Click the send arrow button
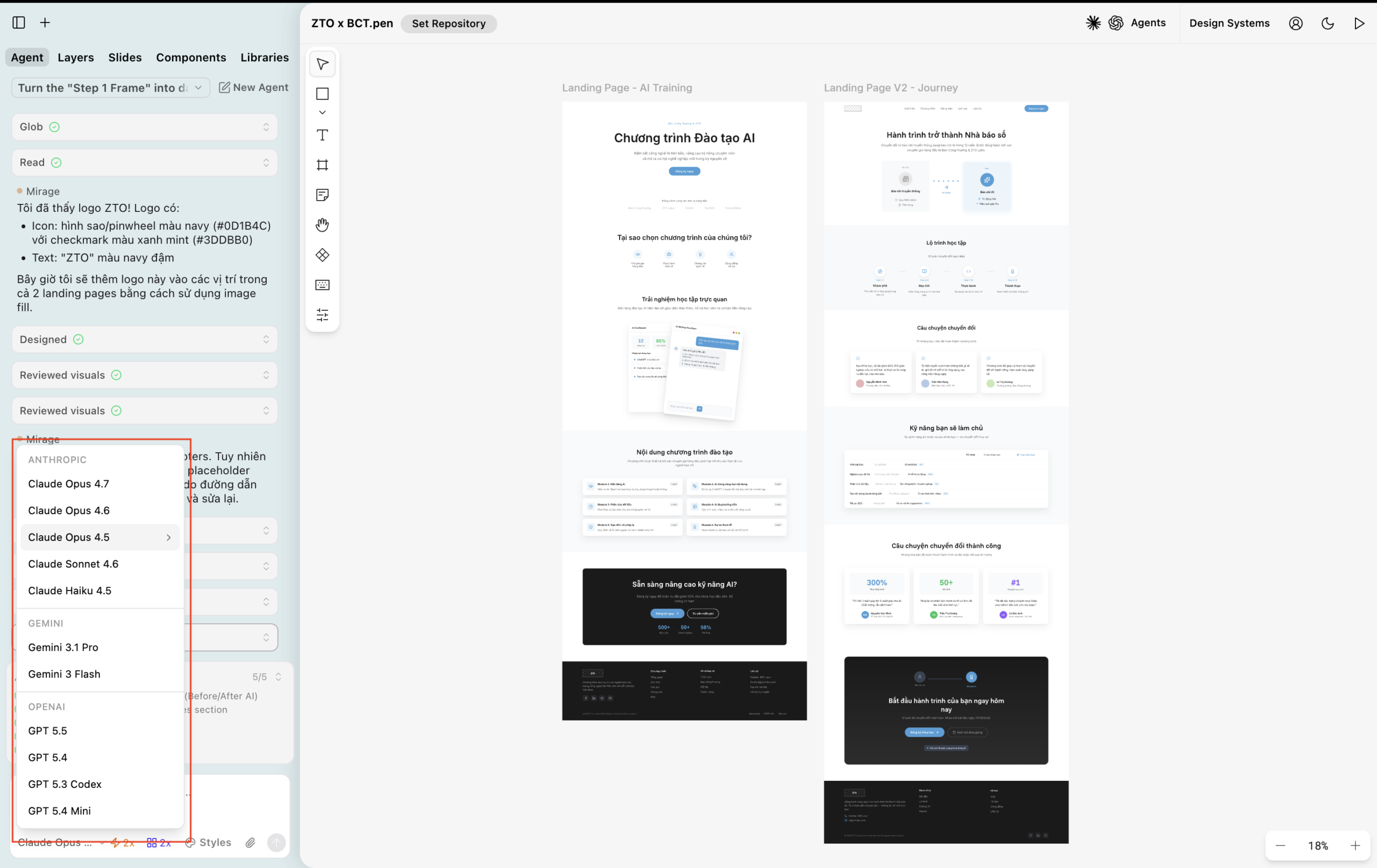 tap(276, 842)
